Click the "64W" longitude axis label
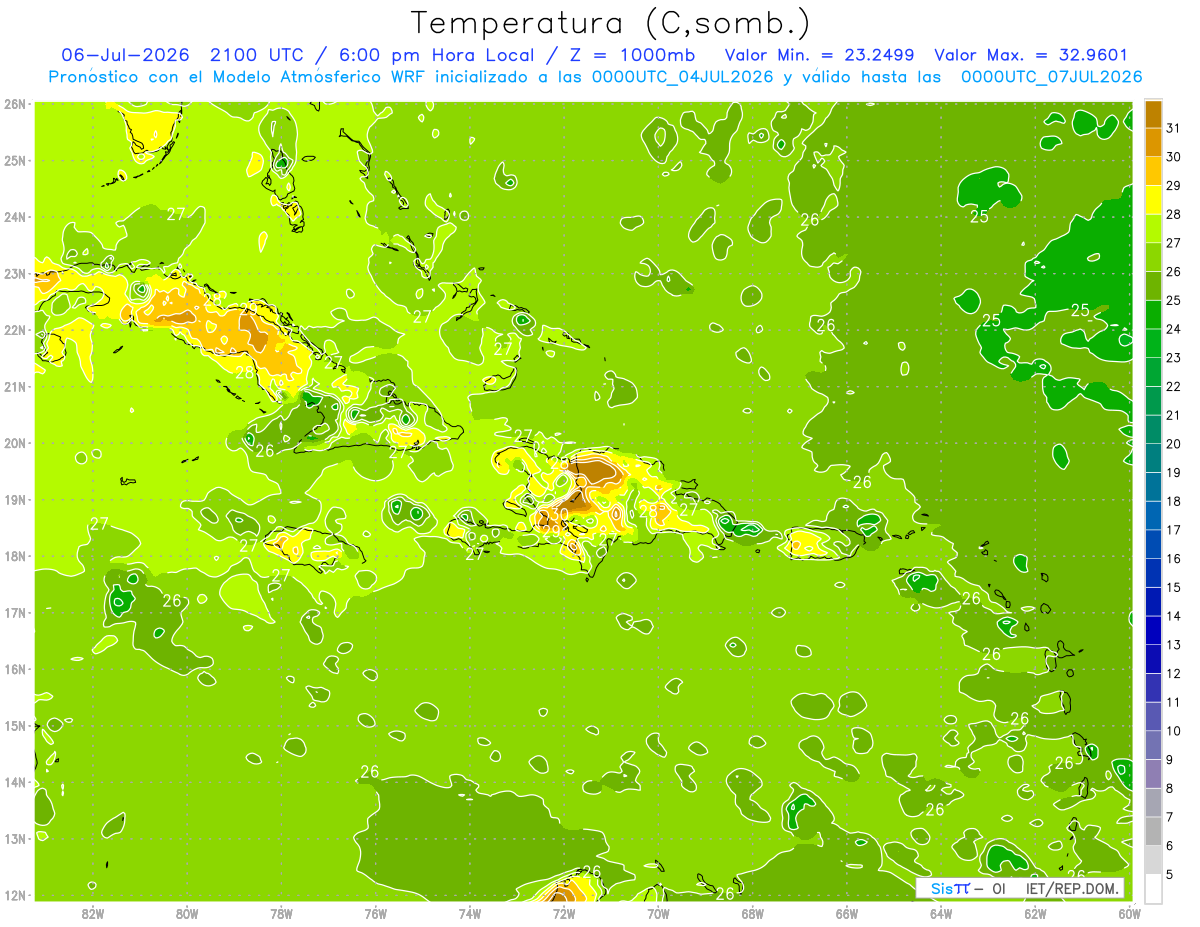 click(x=941, y=914)
